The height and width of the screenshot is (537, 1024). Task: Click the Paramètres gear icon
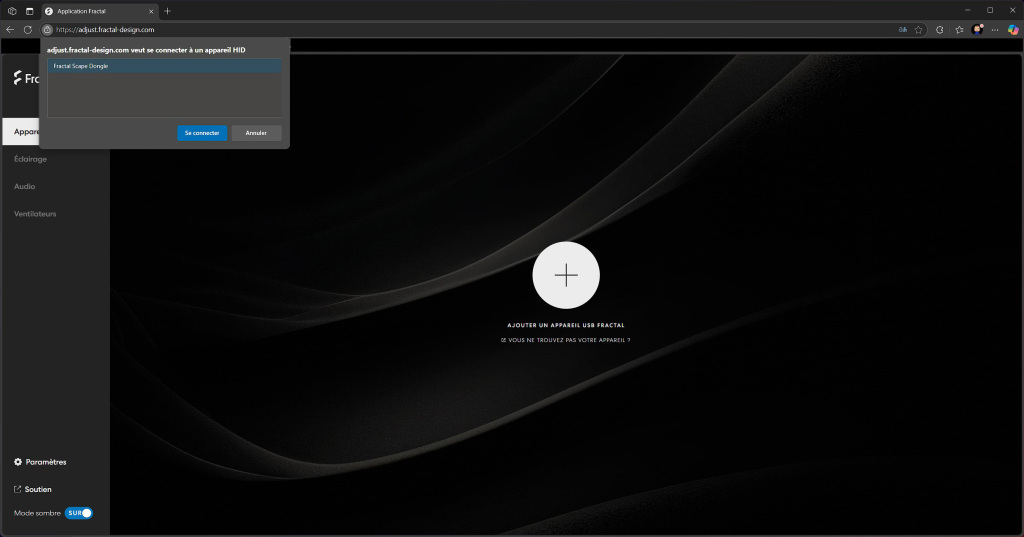coord(18,462)
